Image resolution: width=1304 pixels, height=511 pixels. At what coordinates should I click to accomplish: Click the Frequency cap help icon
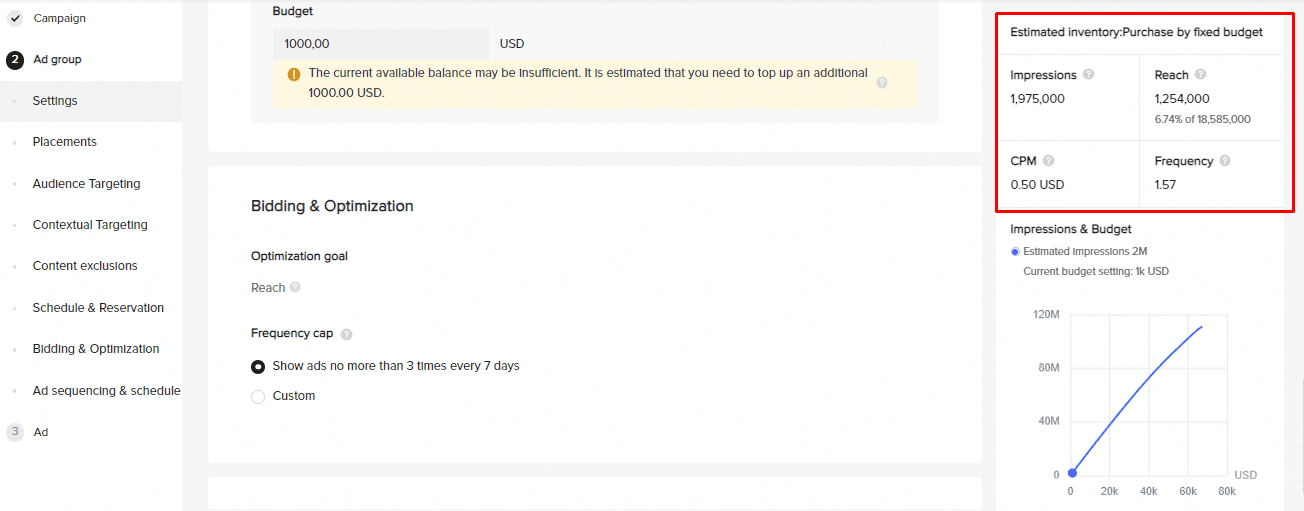tap(346, 334)
